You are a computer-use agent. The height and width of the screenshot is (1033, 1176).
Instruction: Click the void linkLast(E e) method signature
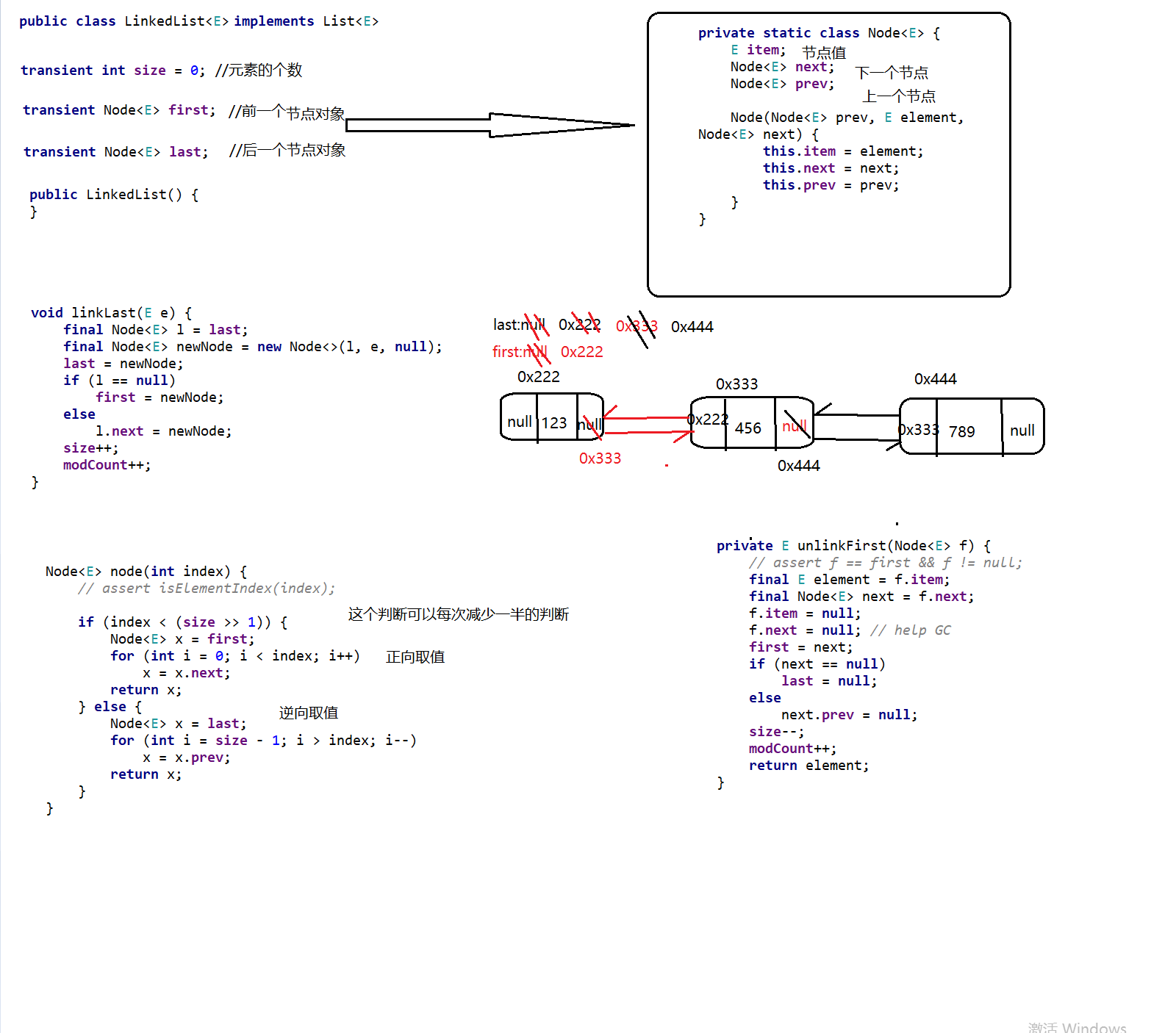(111, 313)
